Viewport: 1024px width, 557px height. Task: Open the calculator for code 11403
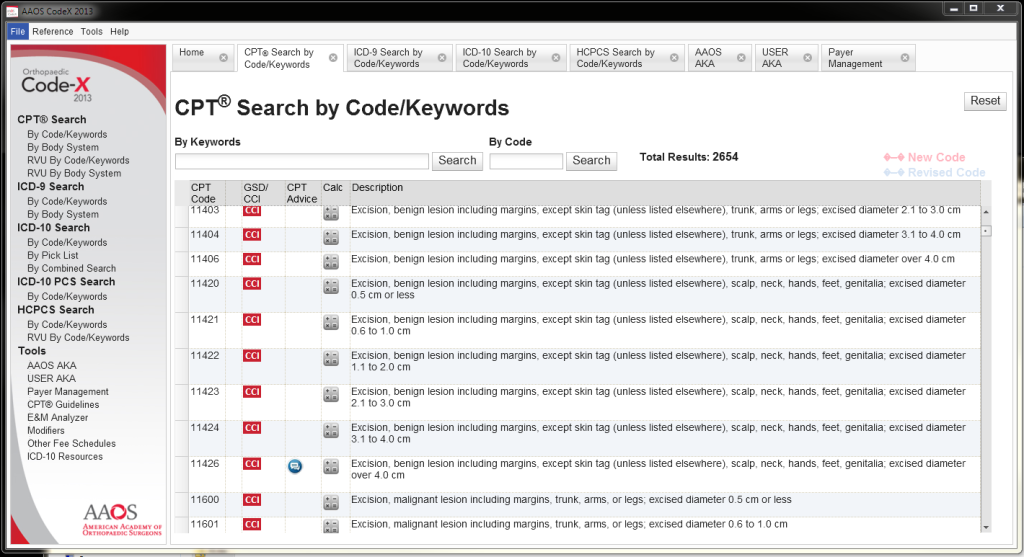click(x=331, y=213)
